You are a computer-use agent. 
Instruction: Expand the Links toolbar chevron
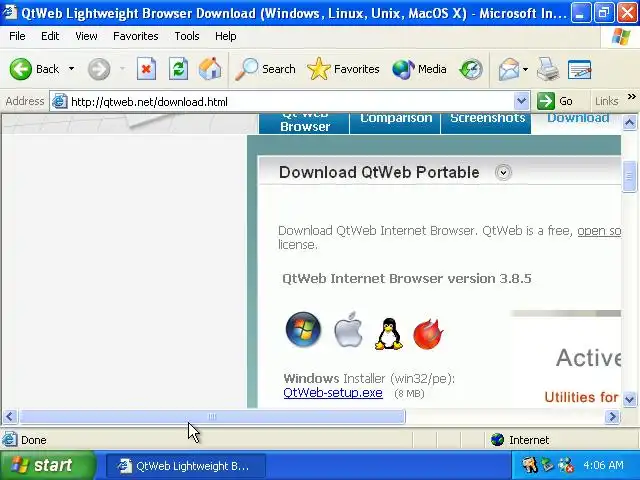[631, 97]
